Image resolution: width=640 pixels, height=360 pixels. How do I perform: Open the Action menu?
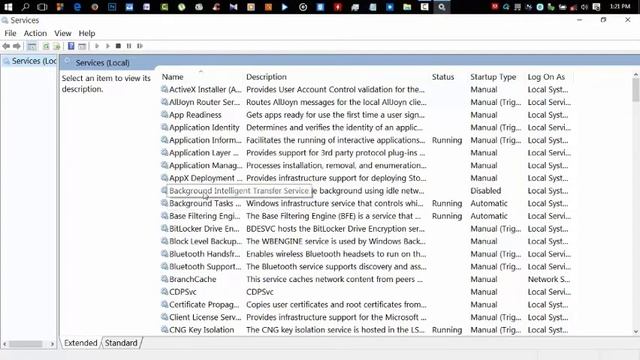35,33
